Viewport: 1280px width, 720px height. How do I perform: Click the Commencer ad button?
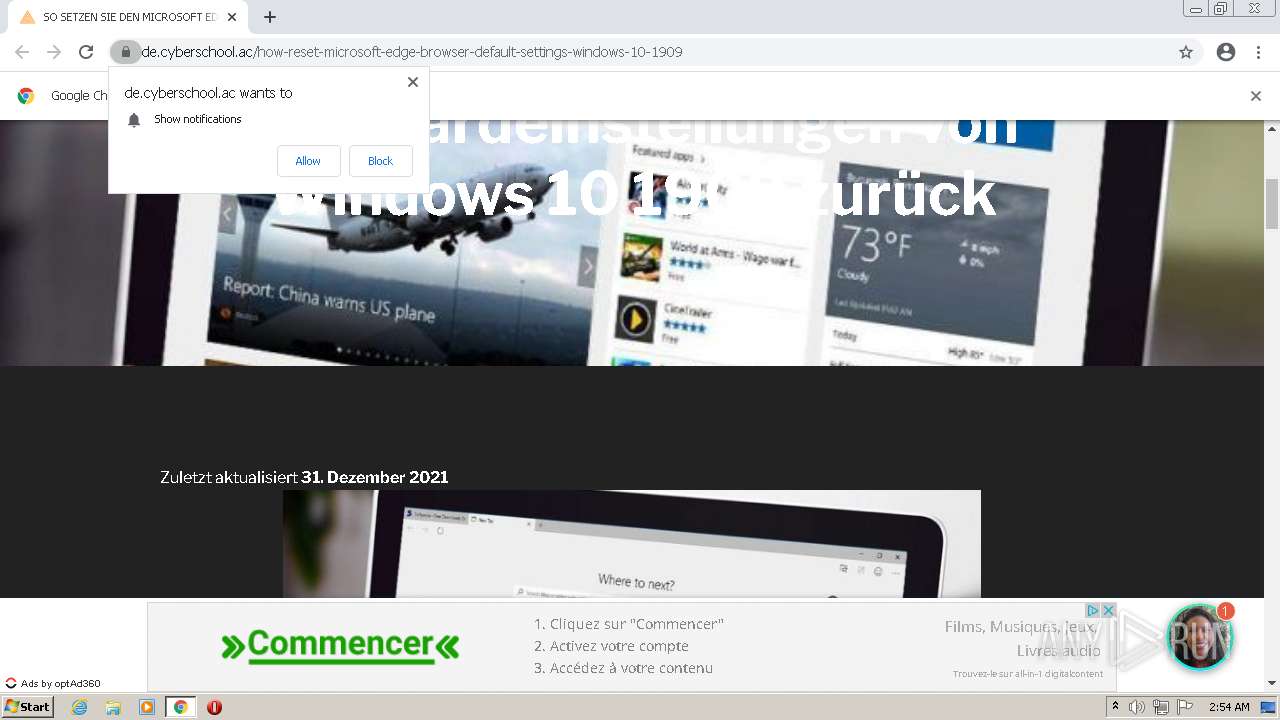[340, 646]
